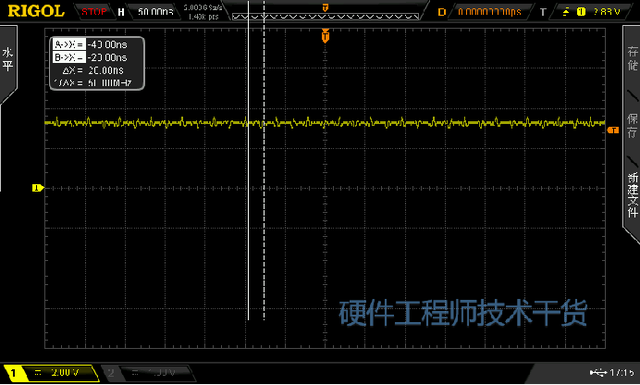Toggle channel 1 with its yellow tab

(51, 373)
